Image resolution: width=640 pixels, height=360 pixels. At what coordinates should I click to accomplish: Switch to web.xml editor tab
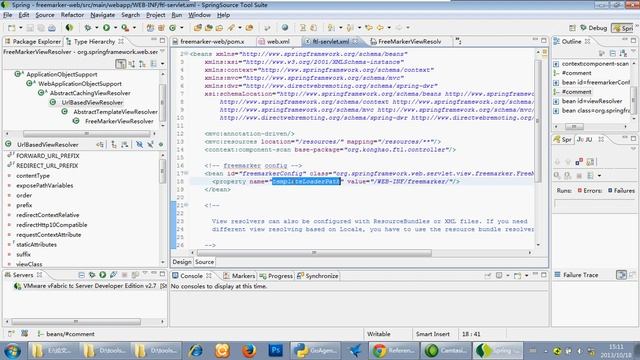[274, 42]
